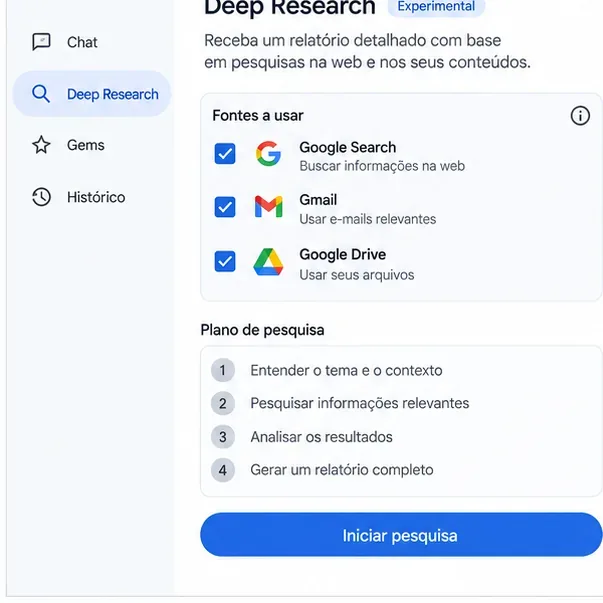The width and height of the screenshot is (603, 603).
Task: Click the 'Google Drive' source title
Action: (x=343, y=254)
